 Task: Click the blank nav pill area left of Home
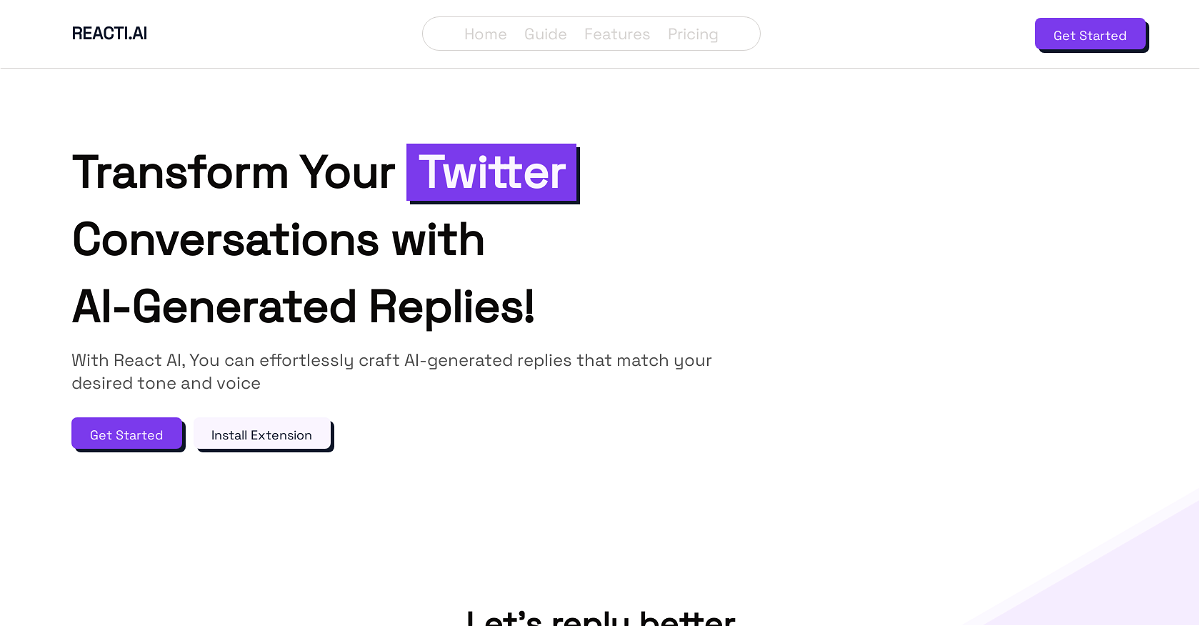pyautogui.click(x=443, y=34)
